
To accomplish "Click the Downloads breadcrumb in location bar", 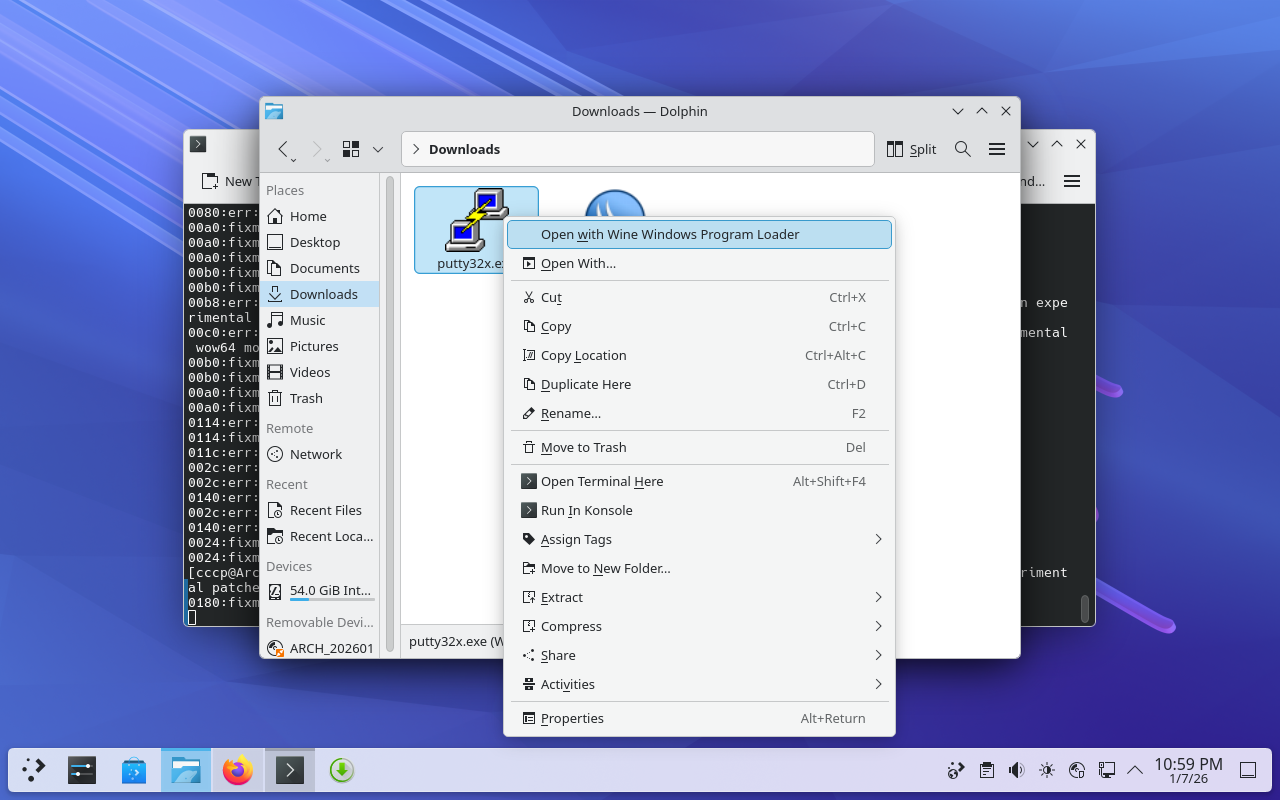I will click(x=464, y=149).
